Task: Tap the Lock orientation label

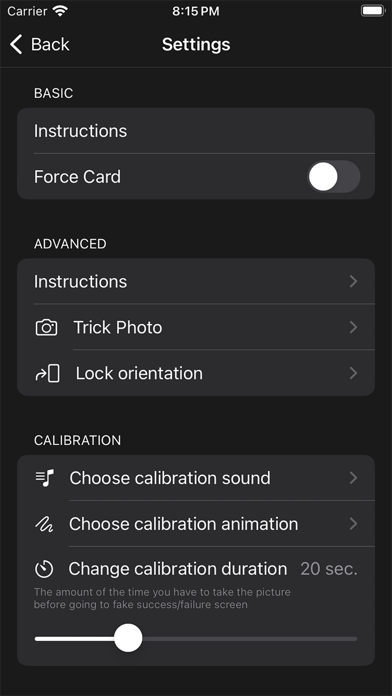Action: 139,373
